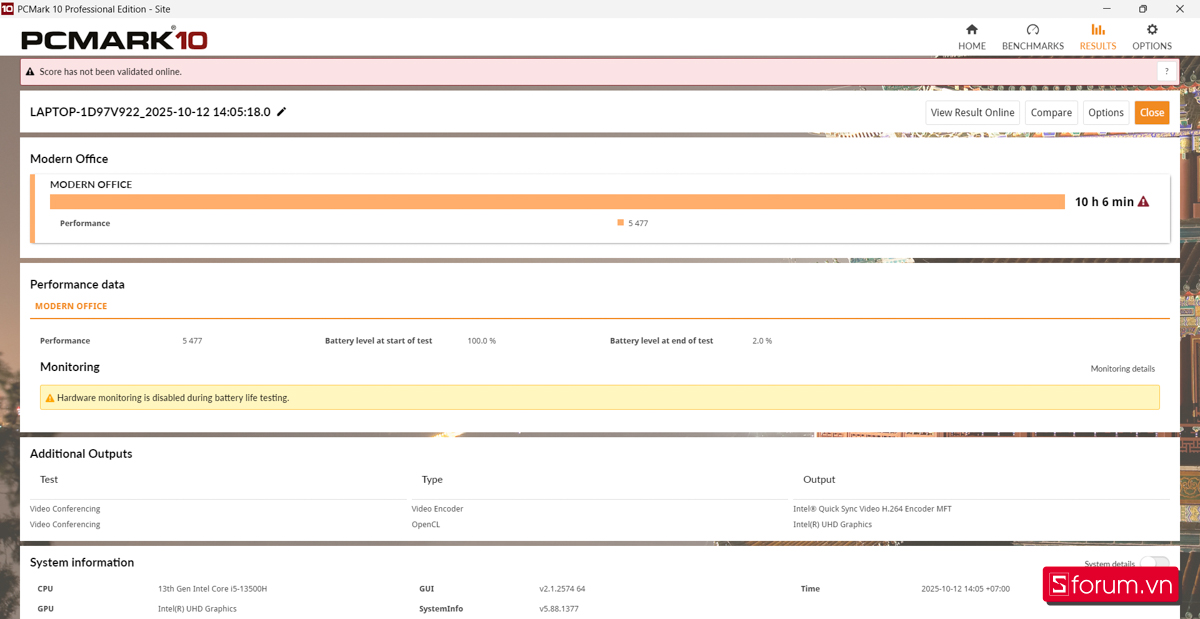Click the CPU value 13th Gen Intel Core i5-13500H
The height and width of the screenshot is (619, 1200).
pos(212,589)
